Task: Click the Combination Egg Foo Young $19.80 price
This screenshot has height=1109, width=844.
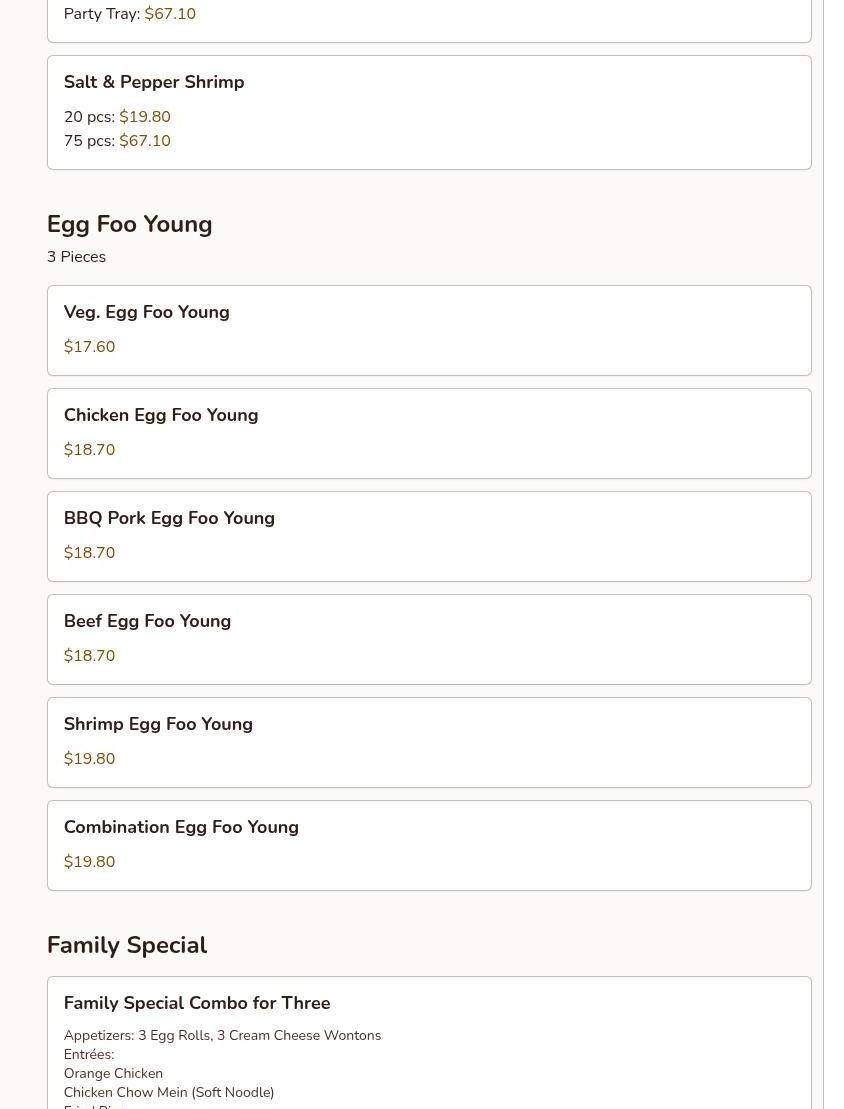Action: (89, 861)
